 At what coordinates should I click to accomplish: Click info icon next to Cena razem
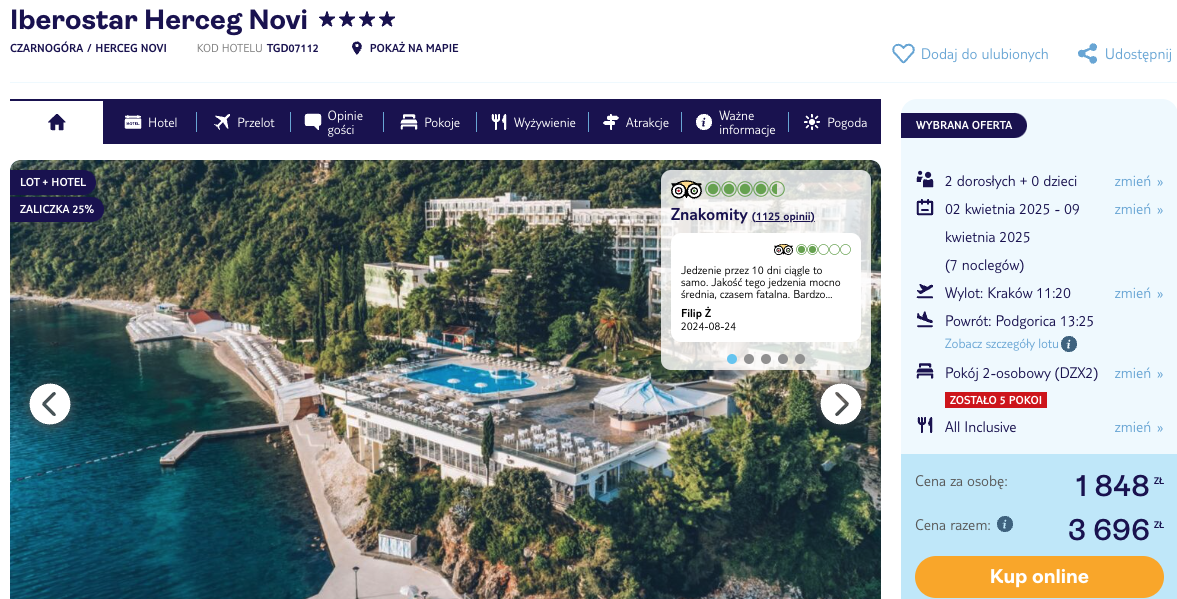coord(1004,525)
